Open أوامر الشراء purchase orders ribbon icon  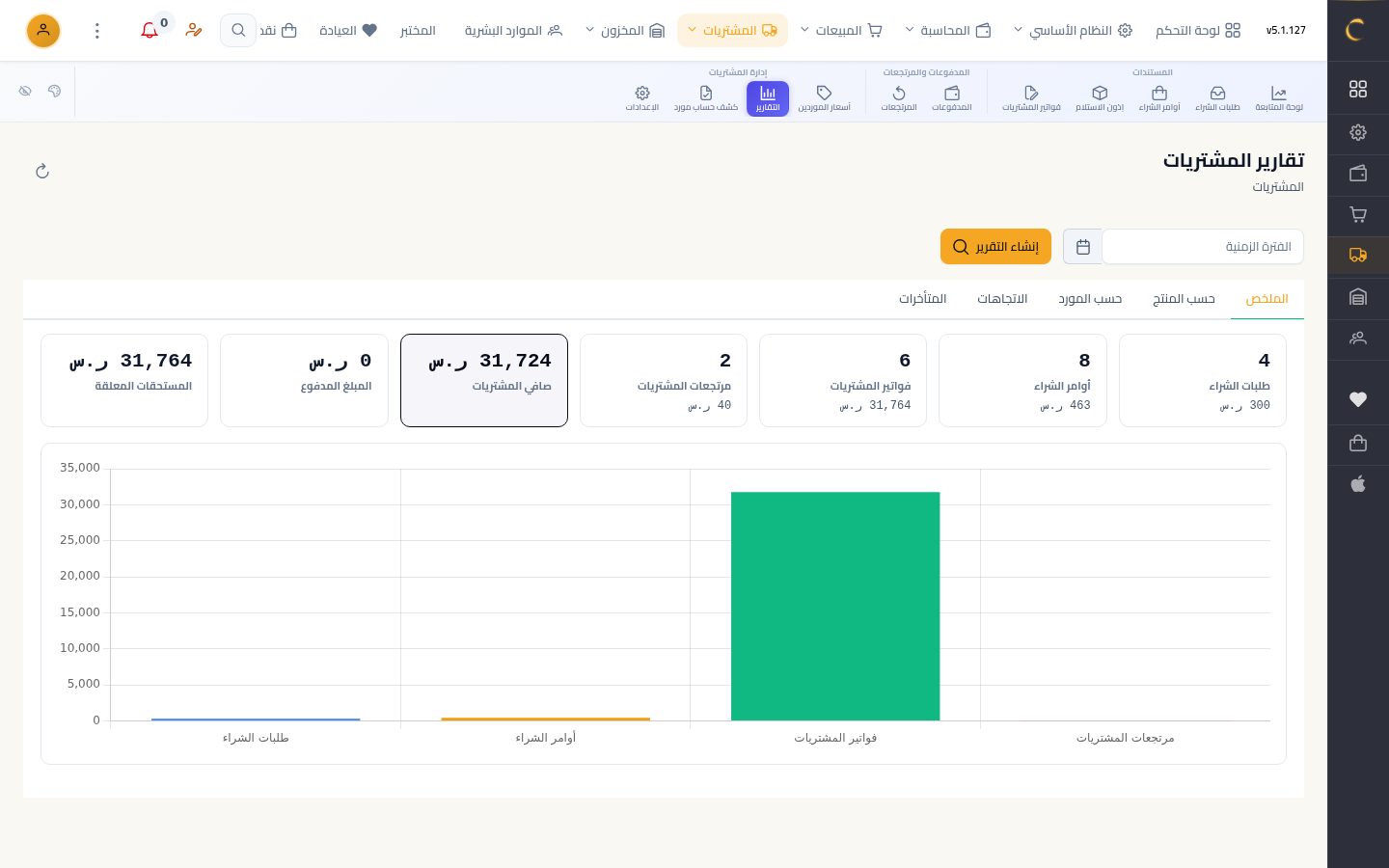click(x=1159, y=98)
